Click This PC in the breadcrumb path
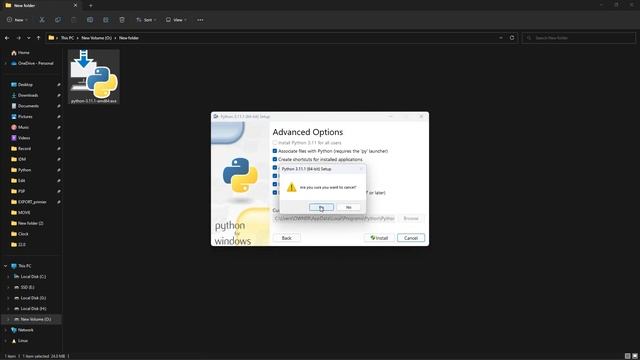 coord(67,38)
